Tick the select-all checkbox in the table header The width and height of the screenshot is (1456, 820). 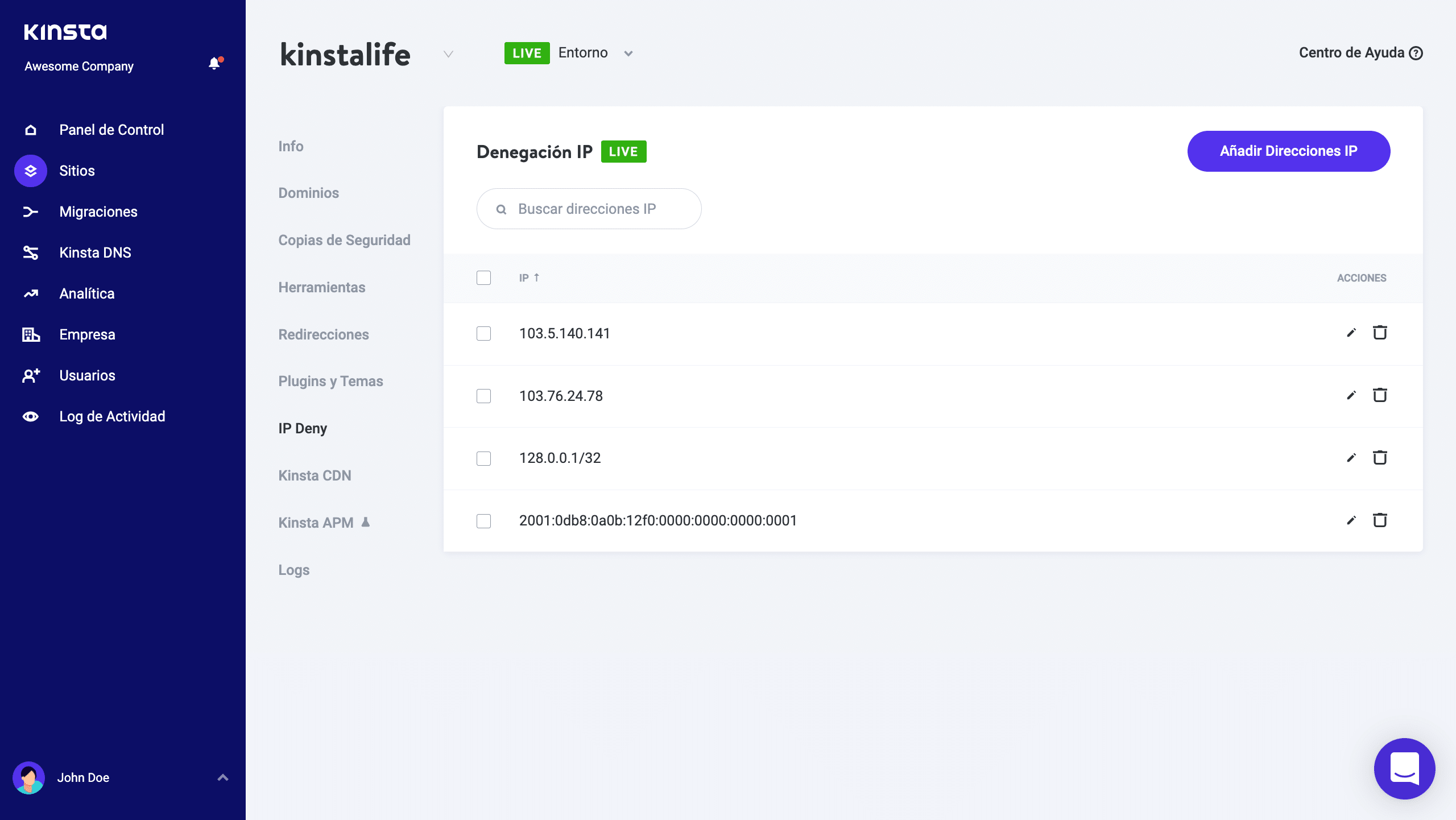(x=483, y=278)
